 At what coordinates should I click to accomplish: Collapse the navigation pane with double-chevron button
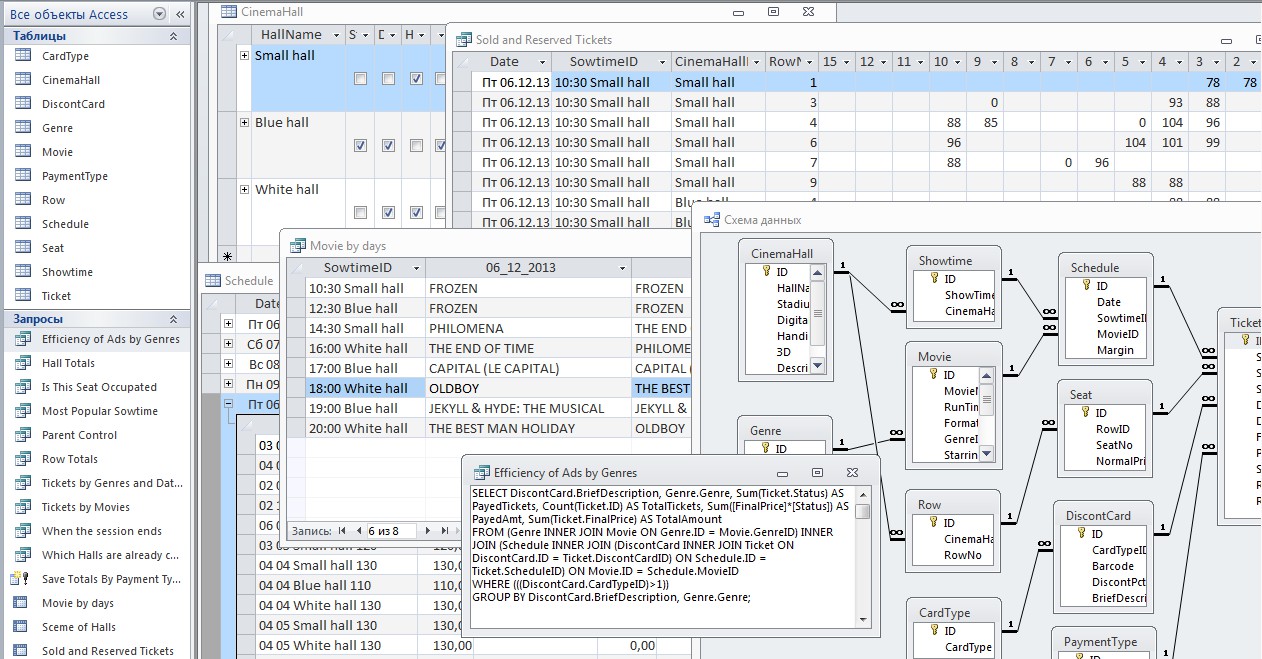coord(180,15)
